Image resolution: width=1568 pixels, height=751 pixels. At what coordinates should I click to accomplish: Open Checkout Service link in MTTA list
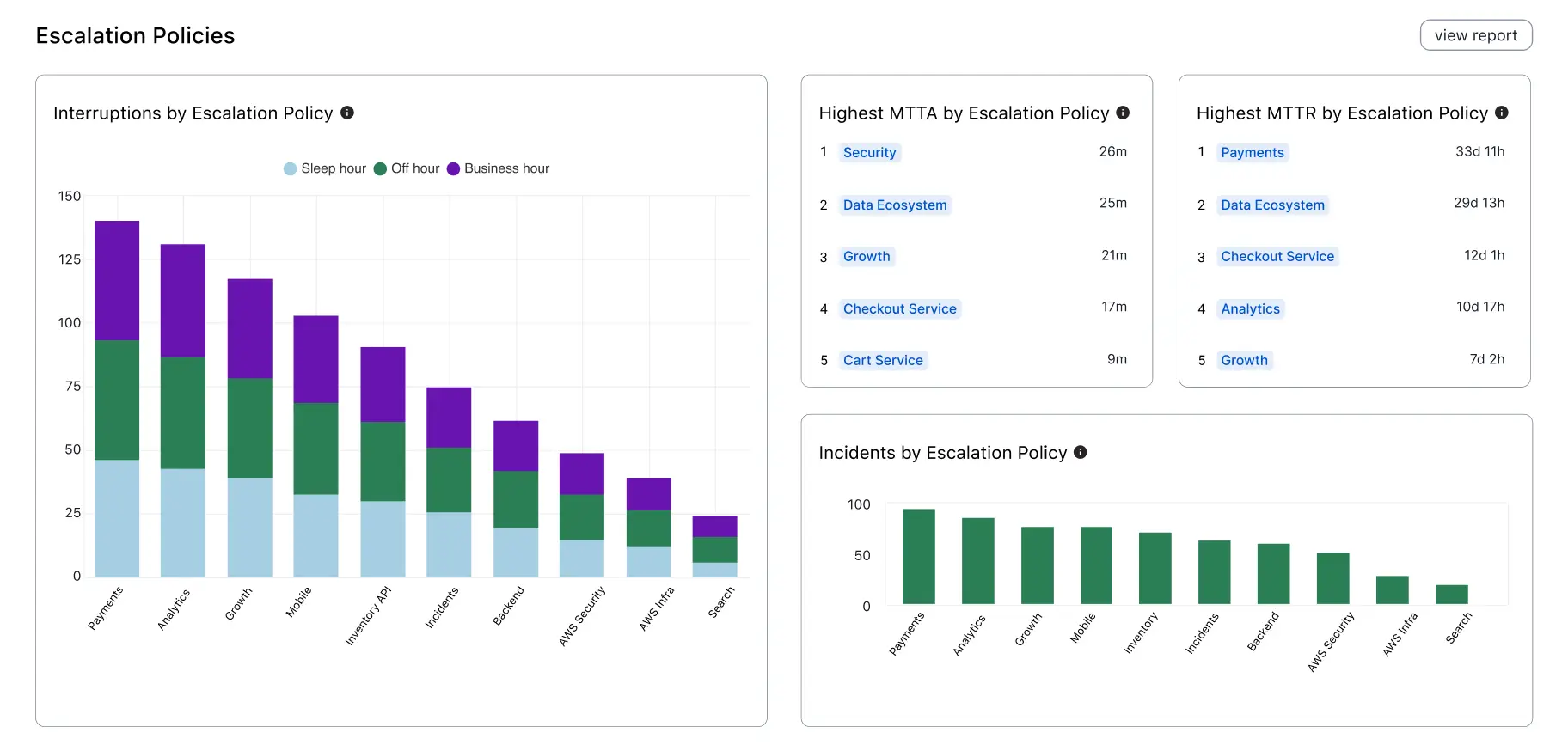(899, 308)
